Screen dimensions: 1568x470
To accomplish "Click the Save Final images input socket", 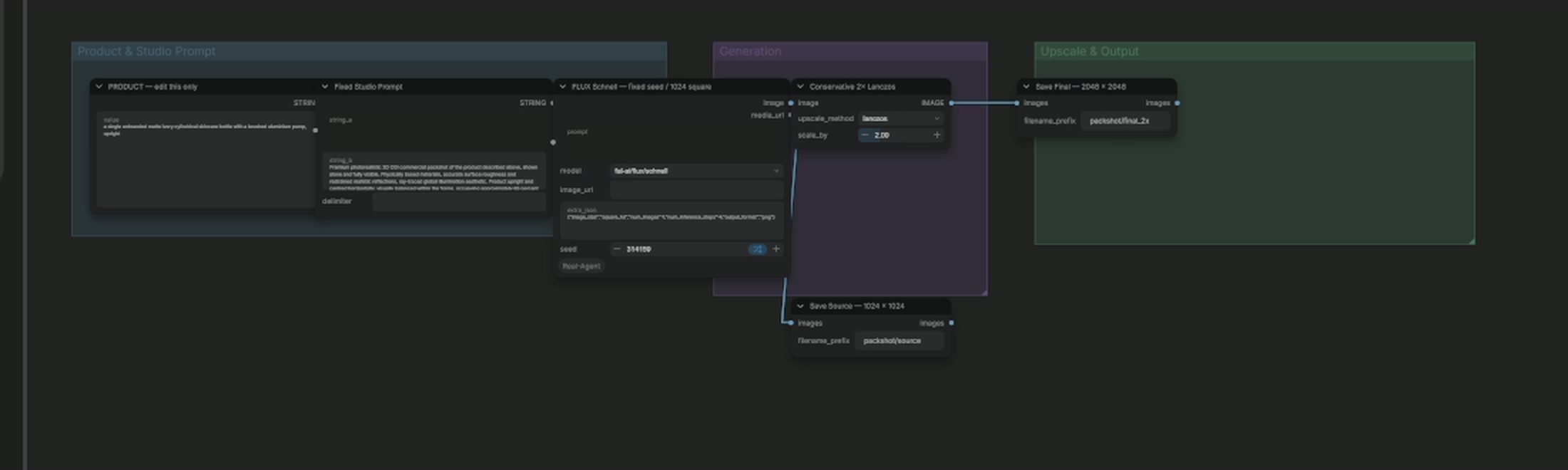I will pos(1017,103).
